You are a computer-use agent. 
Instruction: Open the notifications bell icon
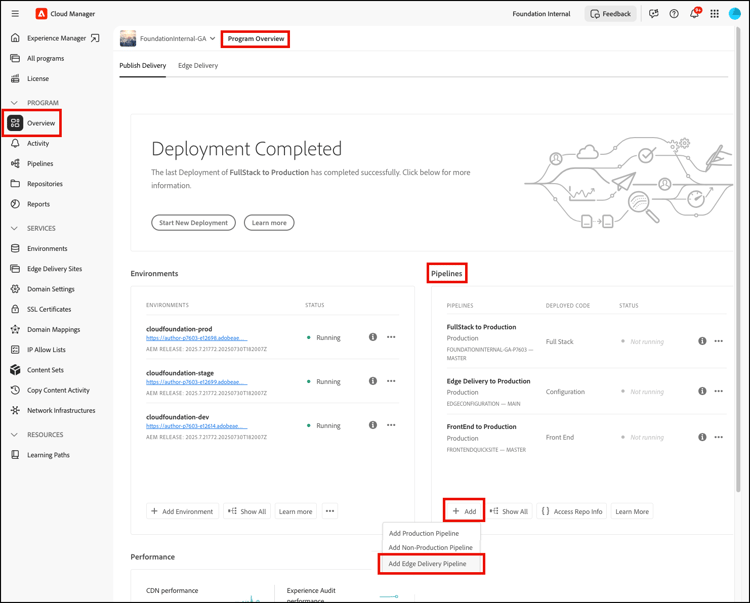[695, 13]
